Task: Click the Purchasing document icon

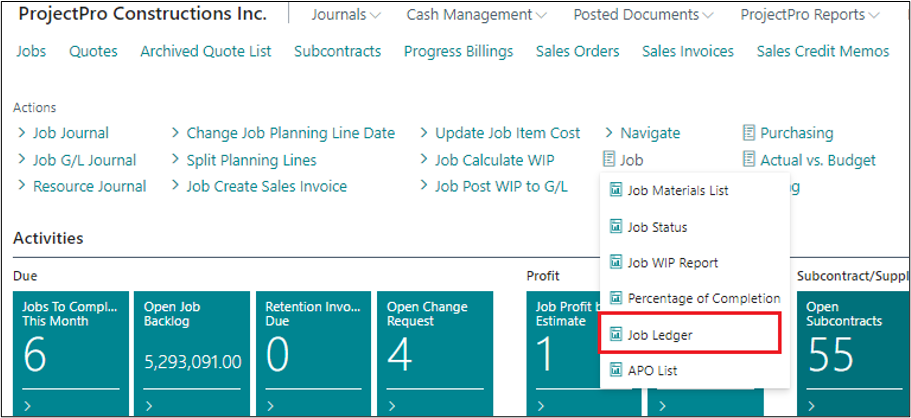Action: click(750, 133)
